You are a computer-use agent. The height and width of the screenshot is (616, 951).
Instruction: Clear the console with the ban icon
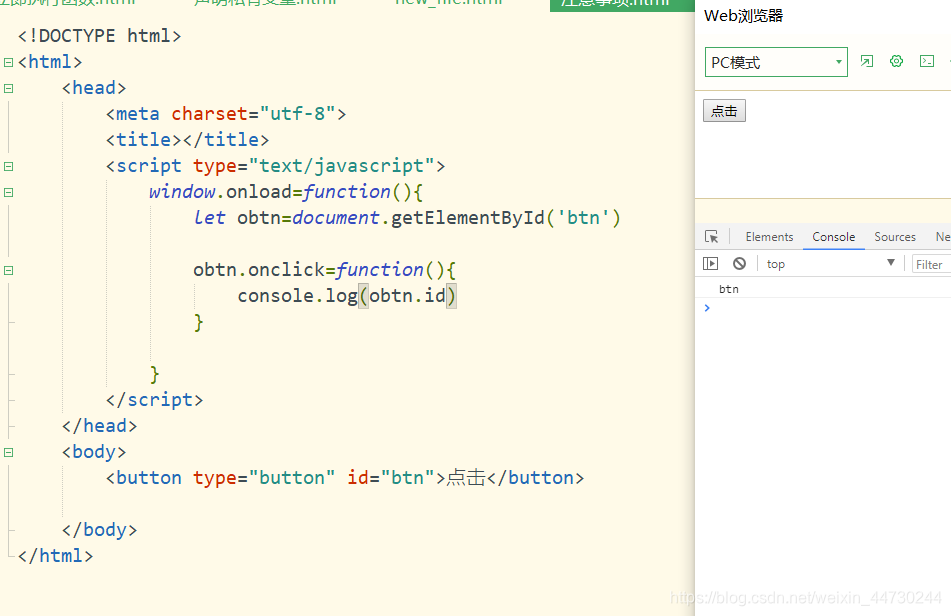(x=739, y=264)
